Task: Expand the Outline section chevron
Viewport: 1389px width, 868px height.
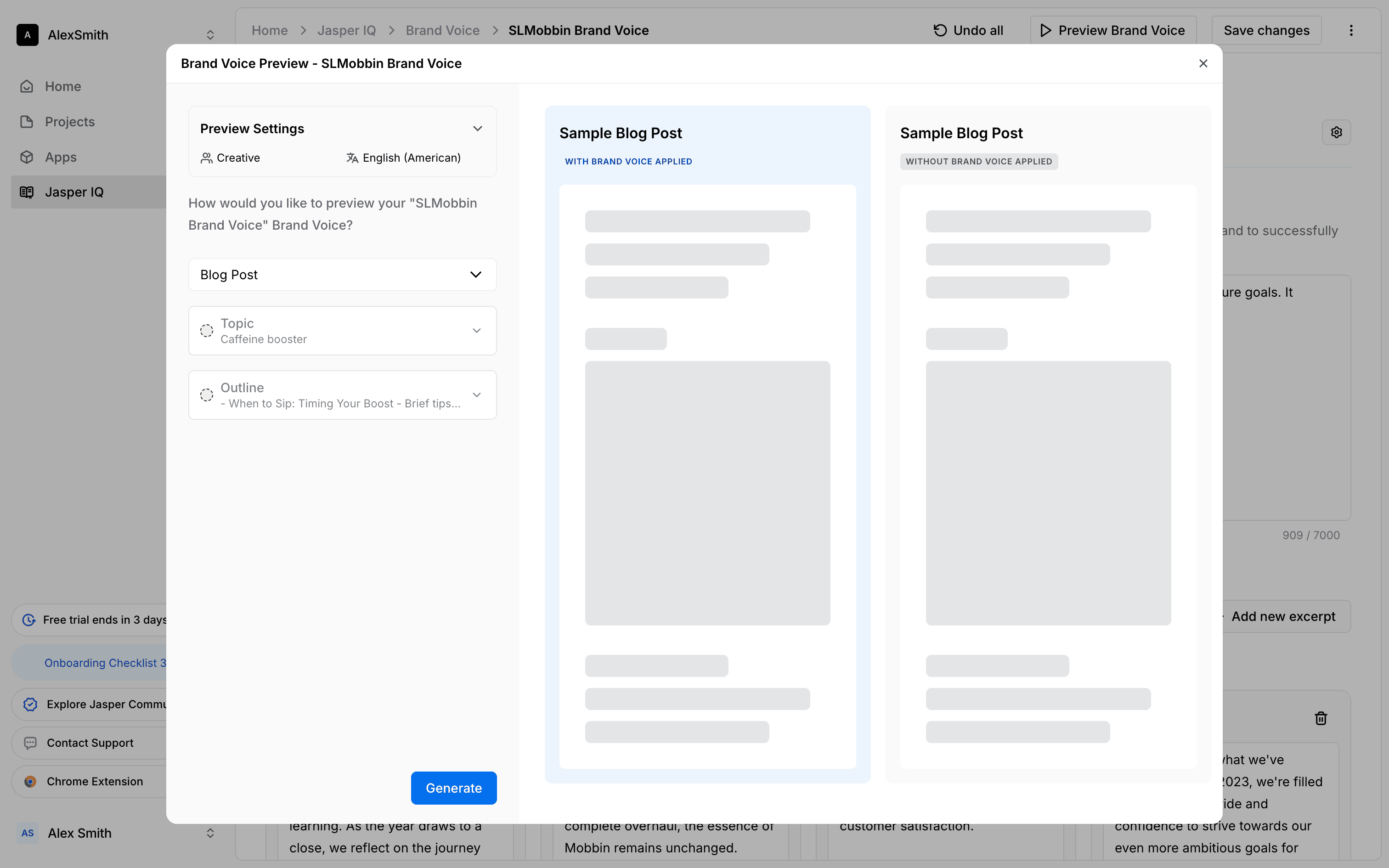Action: coord(476,395)
